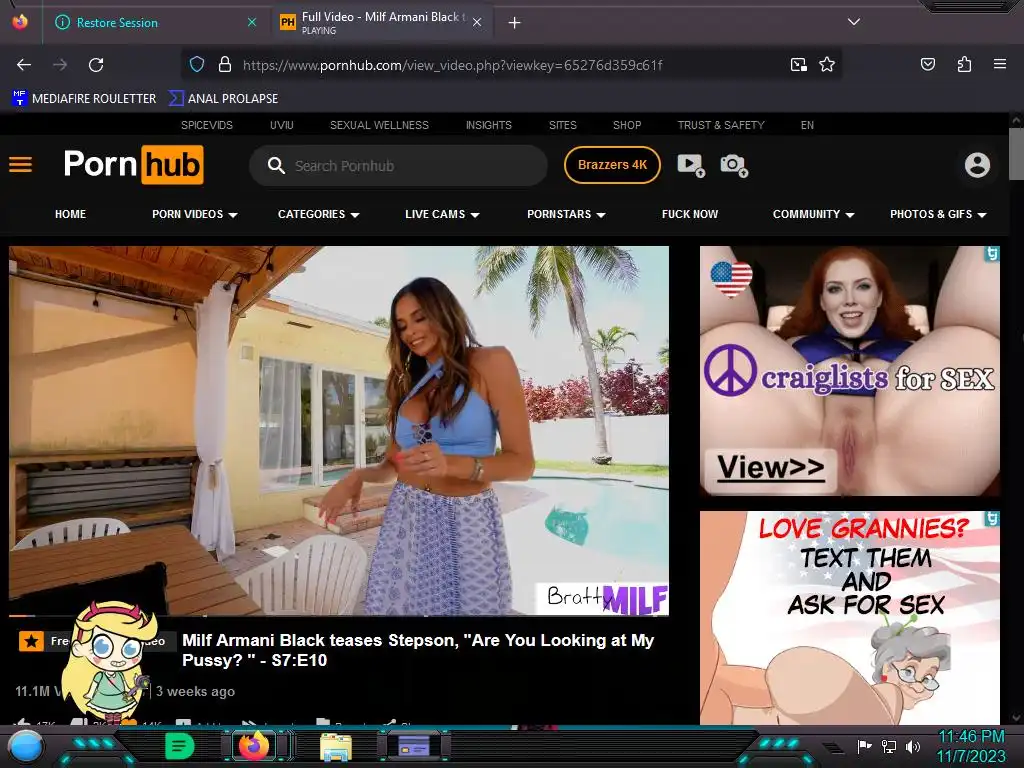Screen dimensions: 1024x768
Task: Open the tracking protection shield
Action: coord(197,65)
